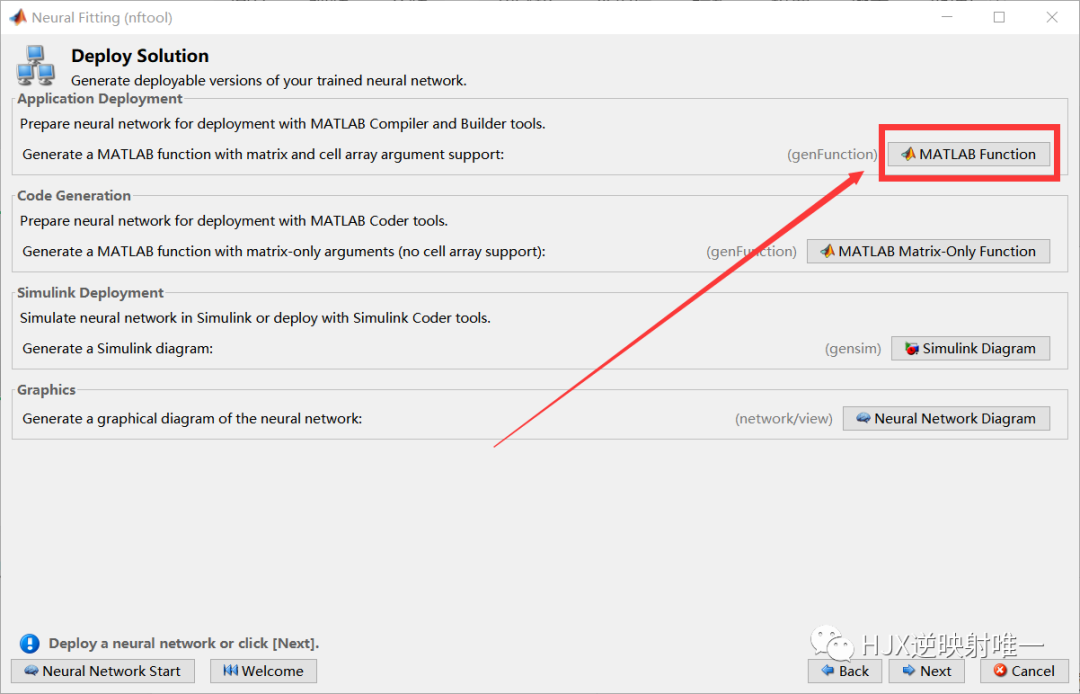The width and height of the screenshot is (1080, 694).
Task: Go Back to the previous step
Action: [x=844, y=671]
